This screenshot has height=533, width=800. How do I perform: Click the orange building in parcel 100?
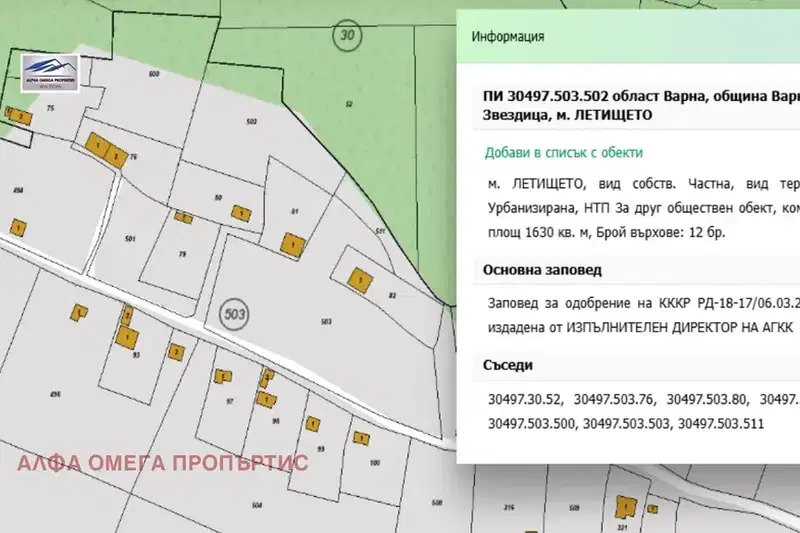pos(361,438)
